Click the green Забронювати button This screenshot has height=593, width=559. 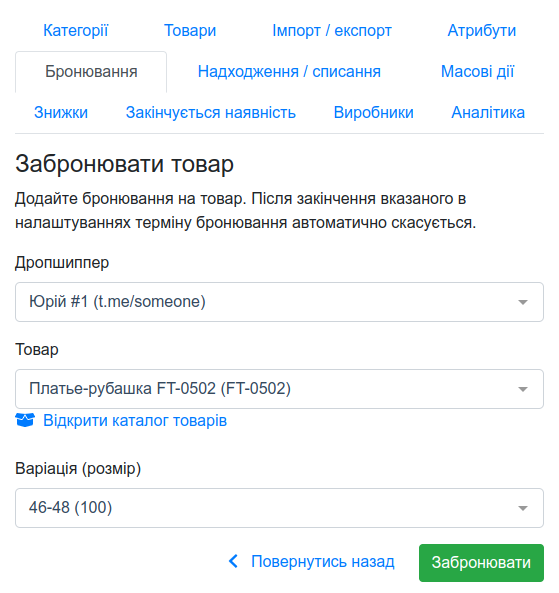tap(481, 563)
